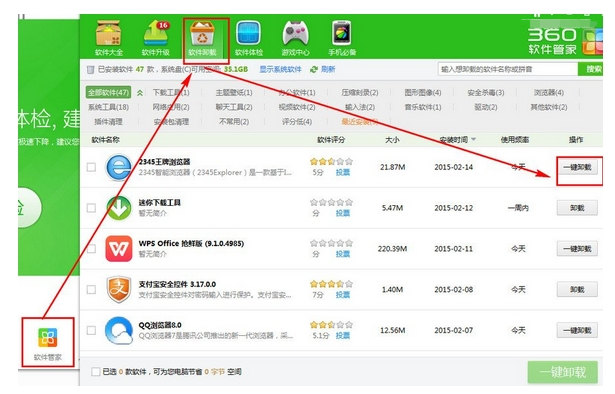Sort by 使用频率 column header

coord(515,140)
